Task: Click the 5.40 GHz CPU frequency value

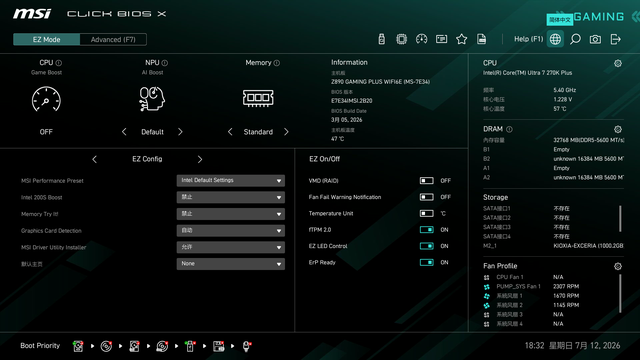Action: click(x=565, y=90)
